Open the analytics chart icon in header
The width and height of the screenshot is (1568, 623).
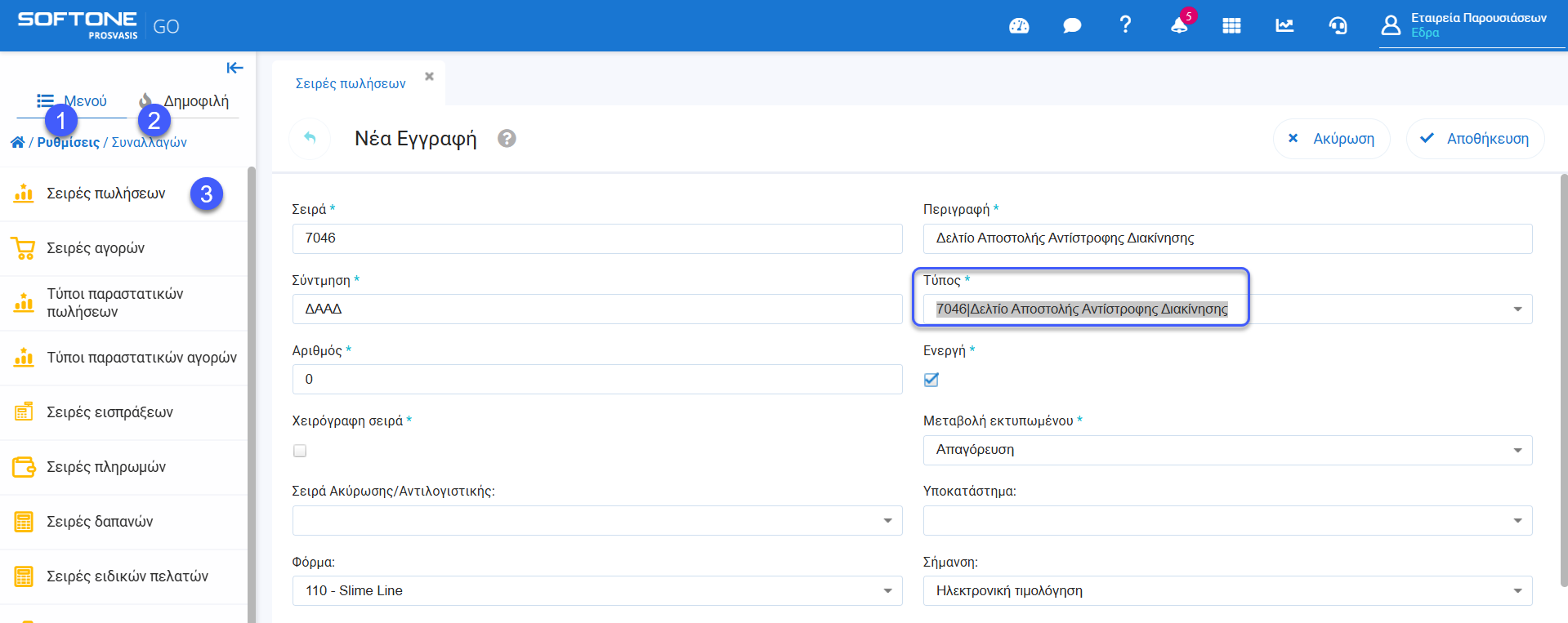(x=1284, y=26)
